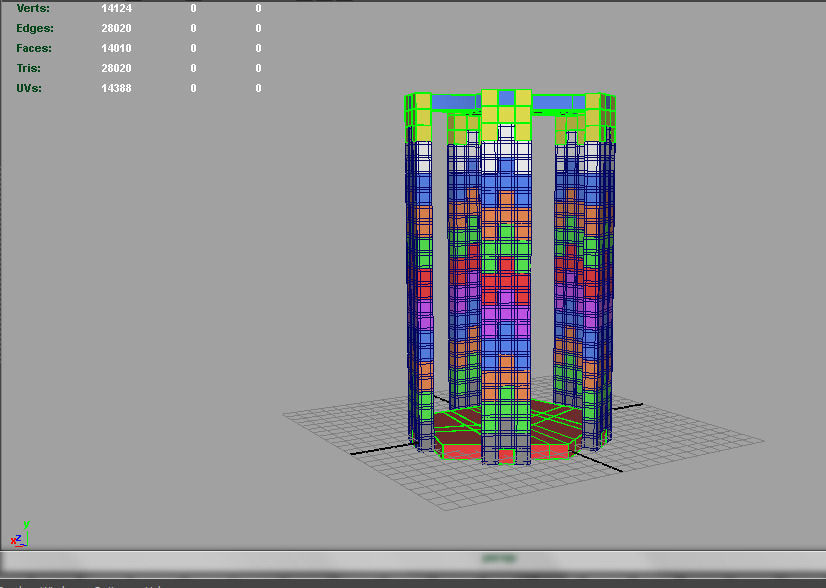The width and height of the screenshot is (826, 588).
Task: Click the view axis indicator gizmo
Action: pyautogui.click(x=20, y=534)
